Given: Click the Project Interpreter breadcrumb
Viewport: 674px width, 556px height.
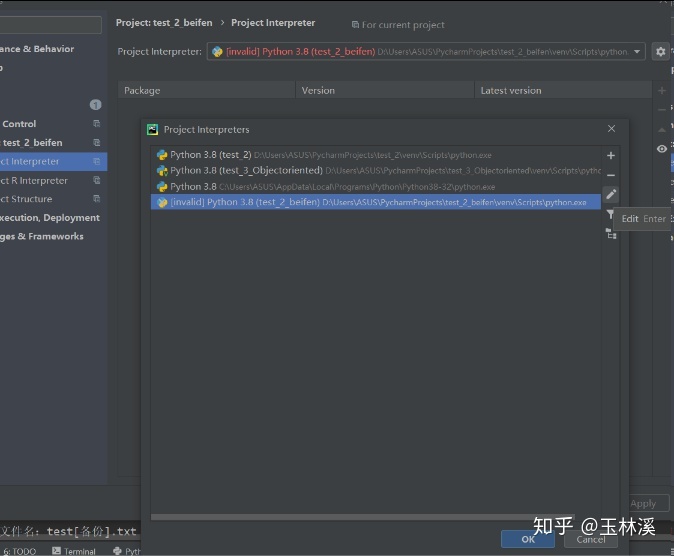Looking at the screenshot, I should pos(273,23).
